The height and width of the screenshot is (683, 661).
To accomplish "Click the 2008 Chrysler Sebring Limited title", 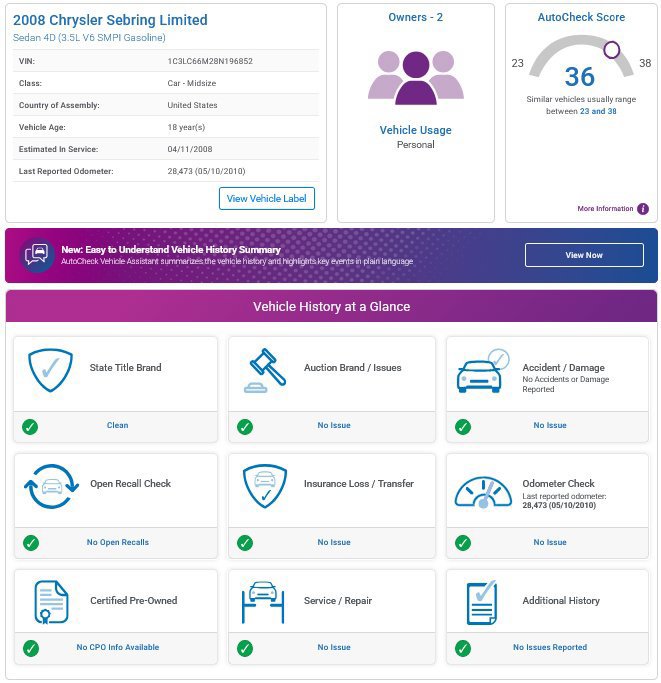I will [x=110, y=20].
